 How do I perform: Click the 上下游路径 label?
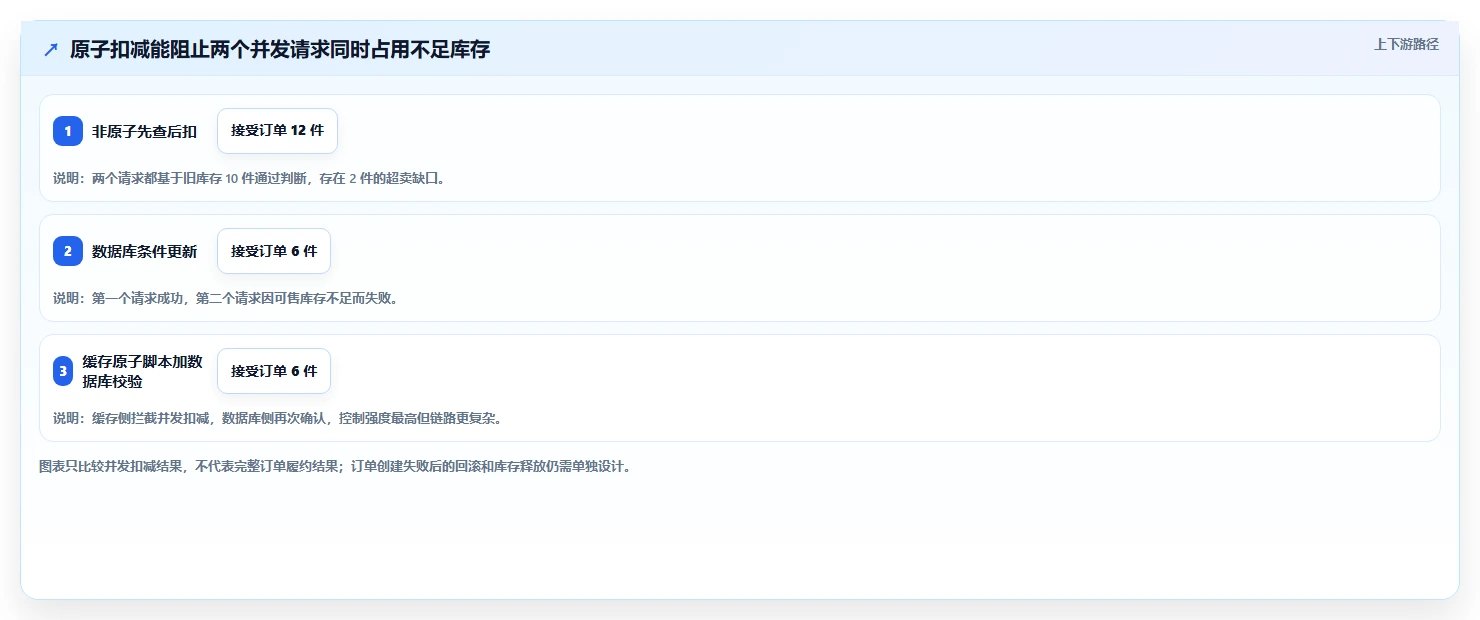1406,44
